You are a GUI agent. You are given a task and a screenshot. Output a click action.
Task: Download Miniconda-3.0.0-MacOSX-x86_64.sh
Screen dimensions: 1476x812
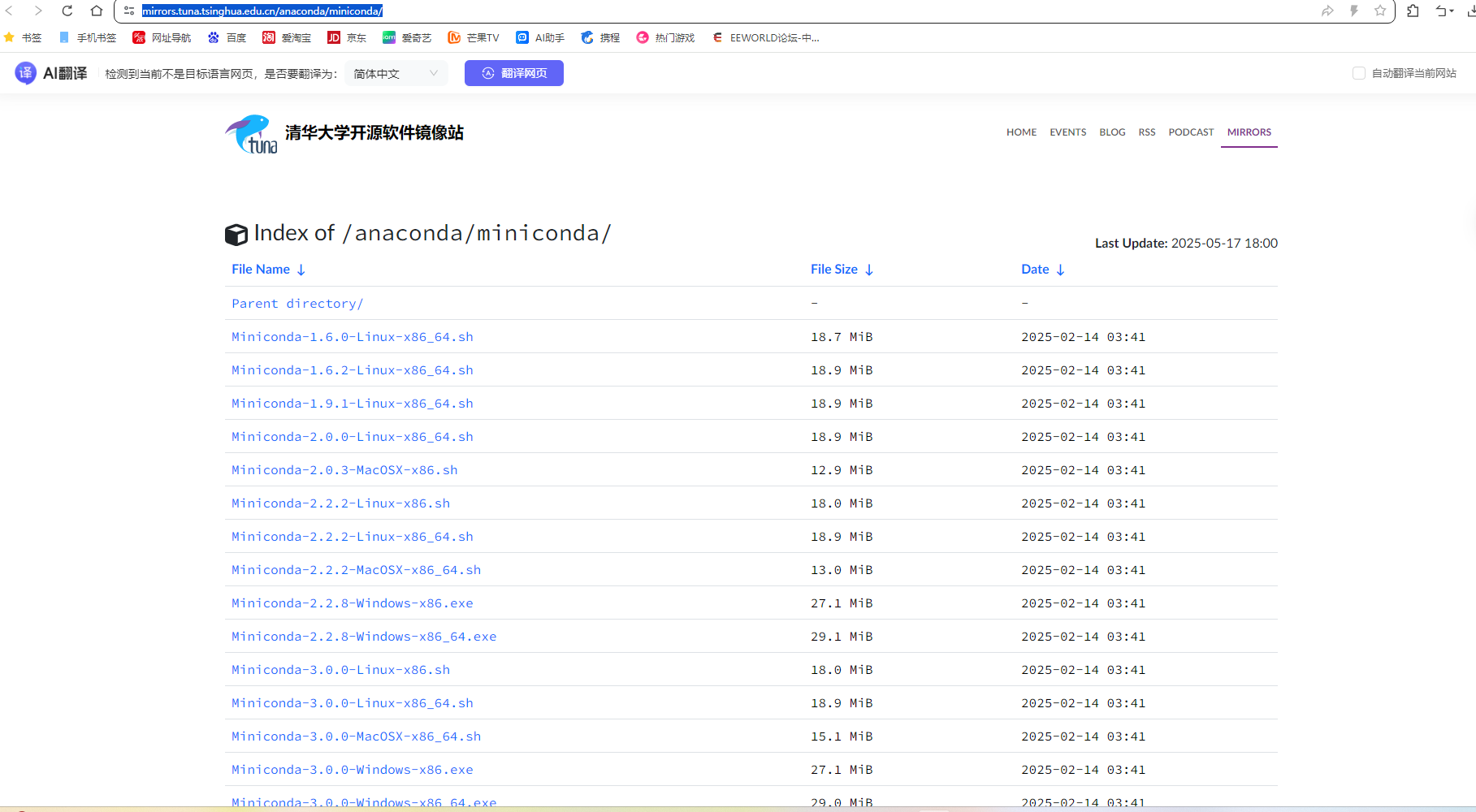pos(356,736)
